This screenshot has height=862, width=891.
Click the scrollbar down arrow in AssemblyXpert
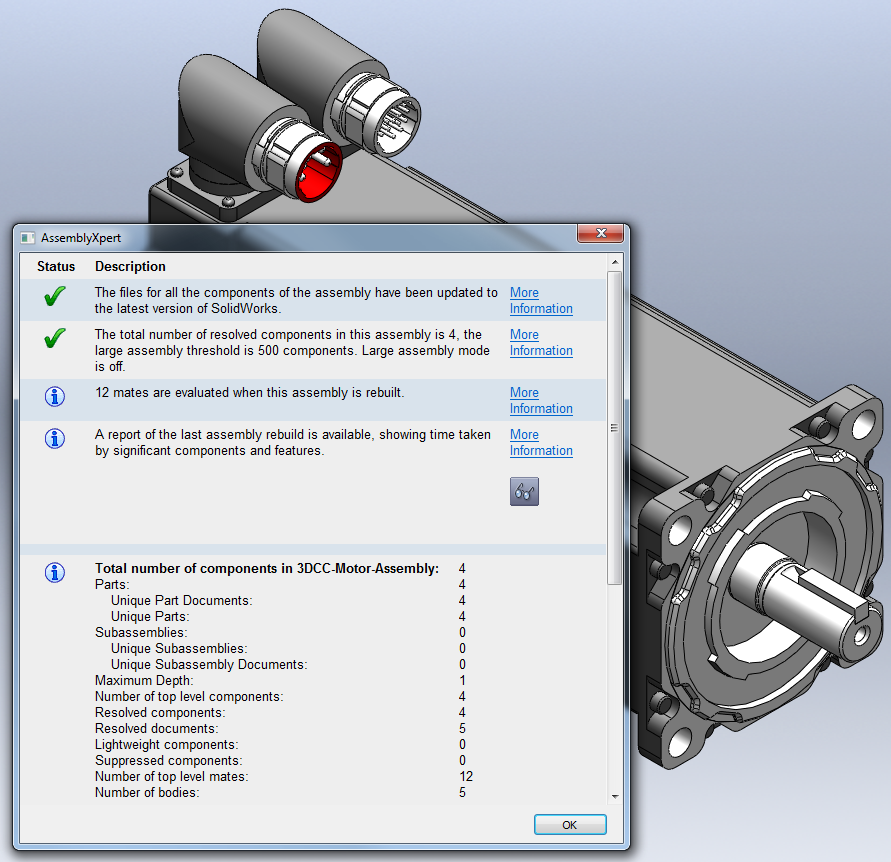tap(615, 796)
